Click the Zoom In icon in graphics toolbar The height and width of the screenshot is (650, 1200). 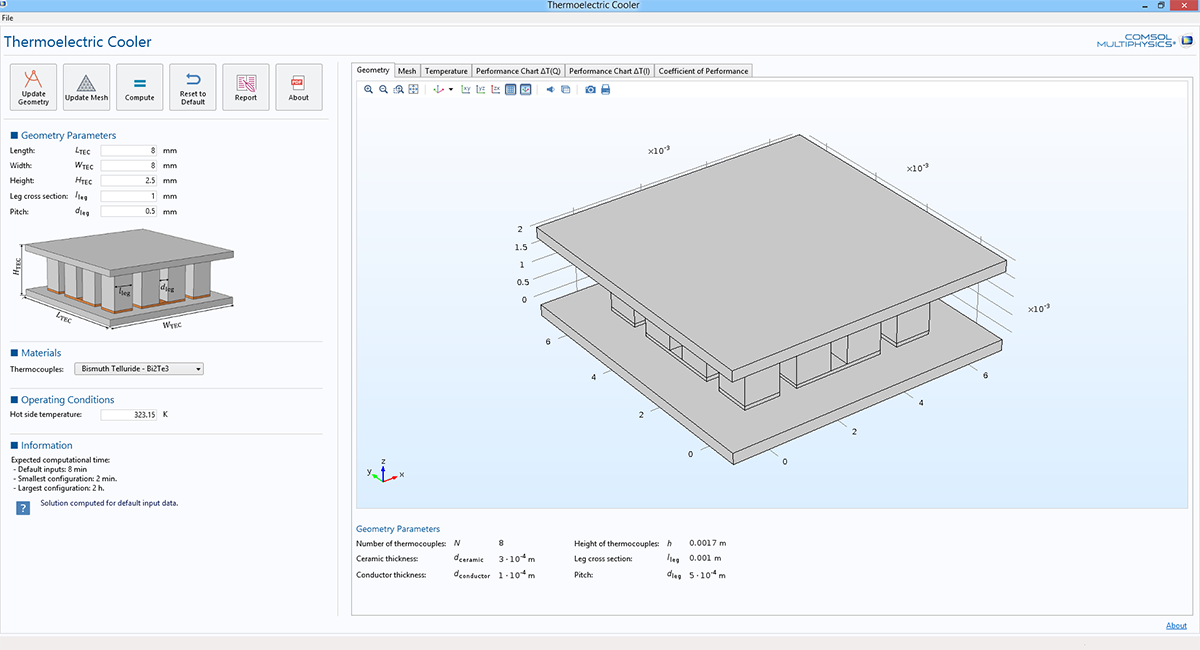pyautogui.click(x=368, y=90)
